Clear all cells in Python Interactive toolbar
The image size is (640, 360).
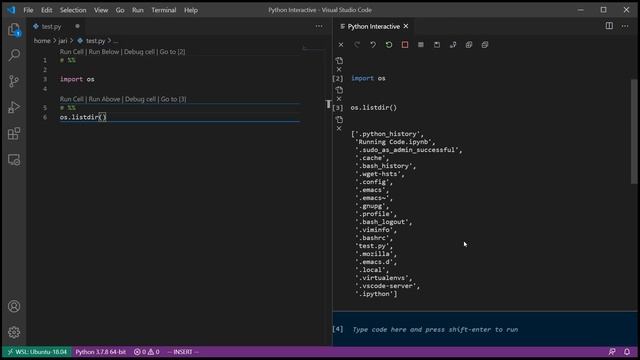point(341,45)
